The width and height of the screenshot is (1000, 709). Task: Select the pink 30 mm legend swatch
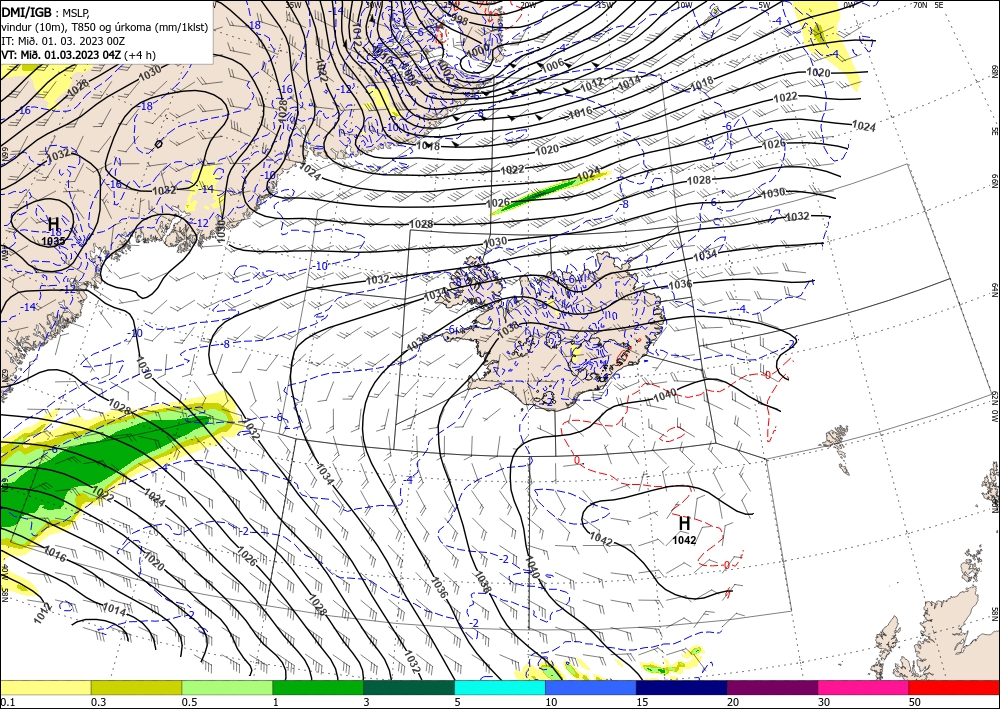coord(863,687)
